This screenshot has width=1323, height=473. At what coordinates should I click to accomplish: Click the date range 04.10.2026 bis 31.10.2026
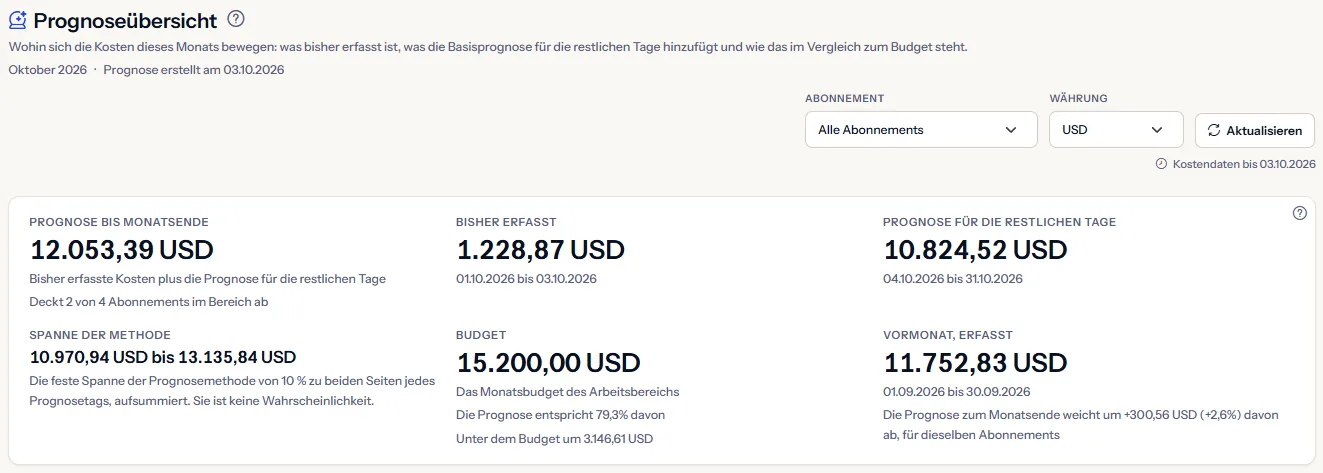click(953, 279)
